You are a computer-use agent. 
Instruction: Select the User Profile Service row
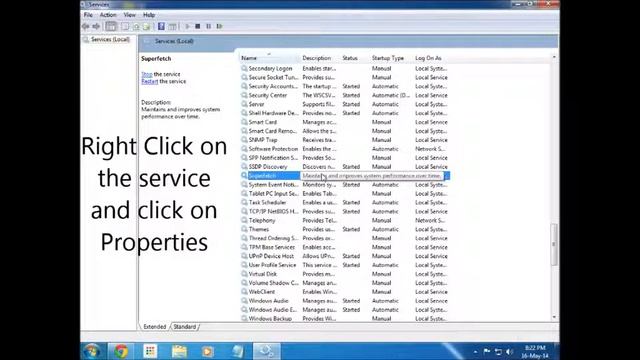point(345,265)
